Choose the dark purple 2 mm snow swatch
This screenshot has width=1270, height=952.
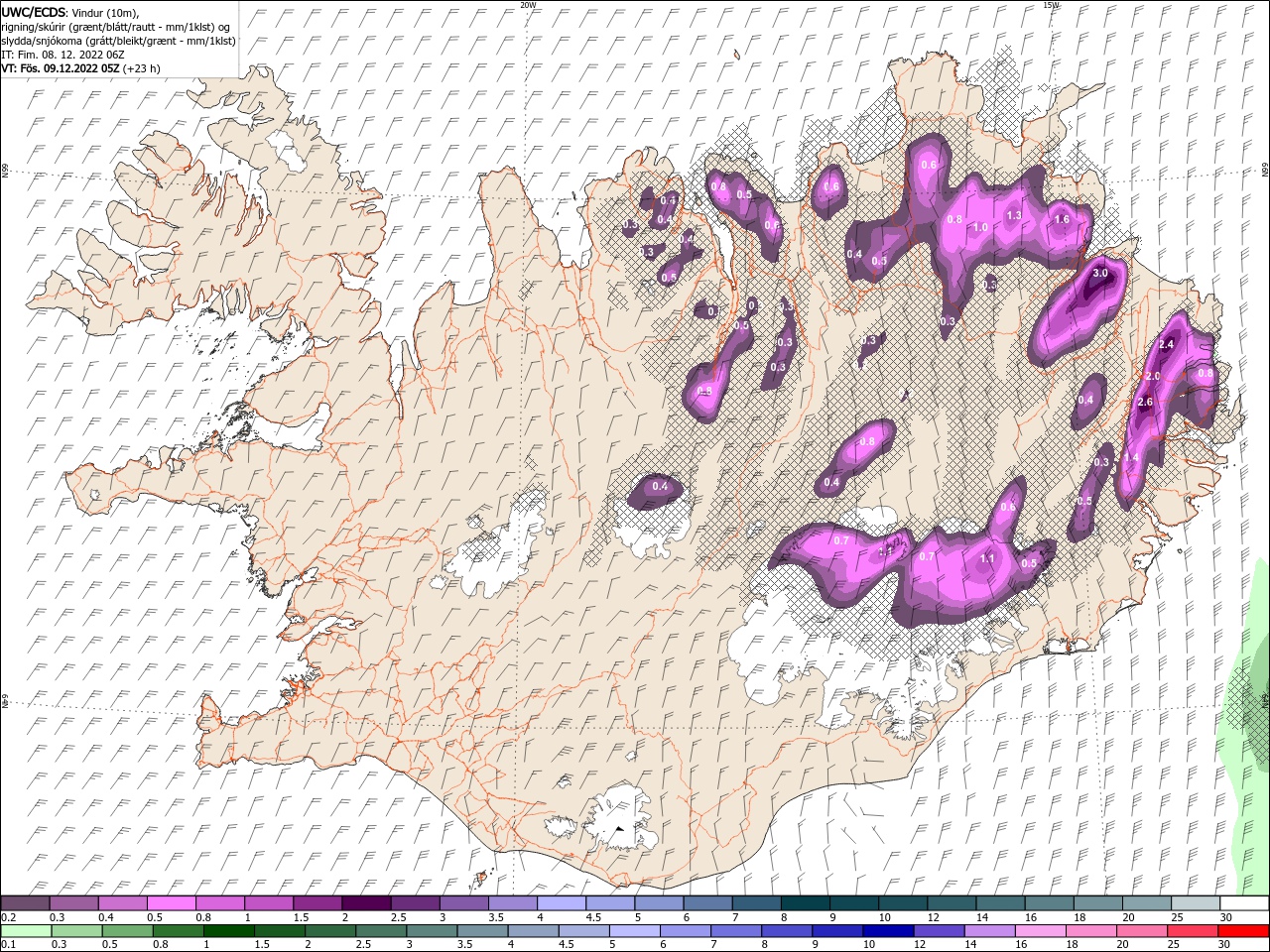(367, 902)
